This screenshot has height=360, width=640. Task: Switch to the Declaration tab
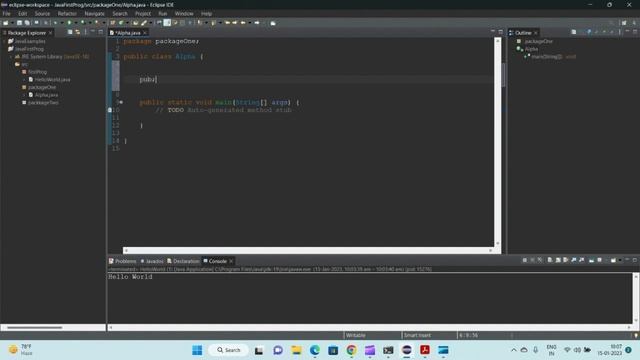tap(183, 261)
